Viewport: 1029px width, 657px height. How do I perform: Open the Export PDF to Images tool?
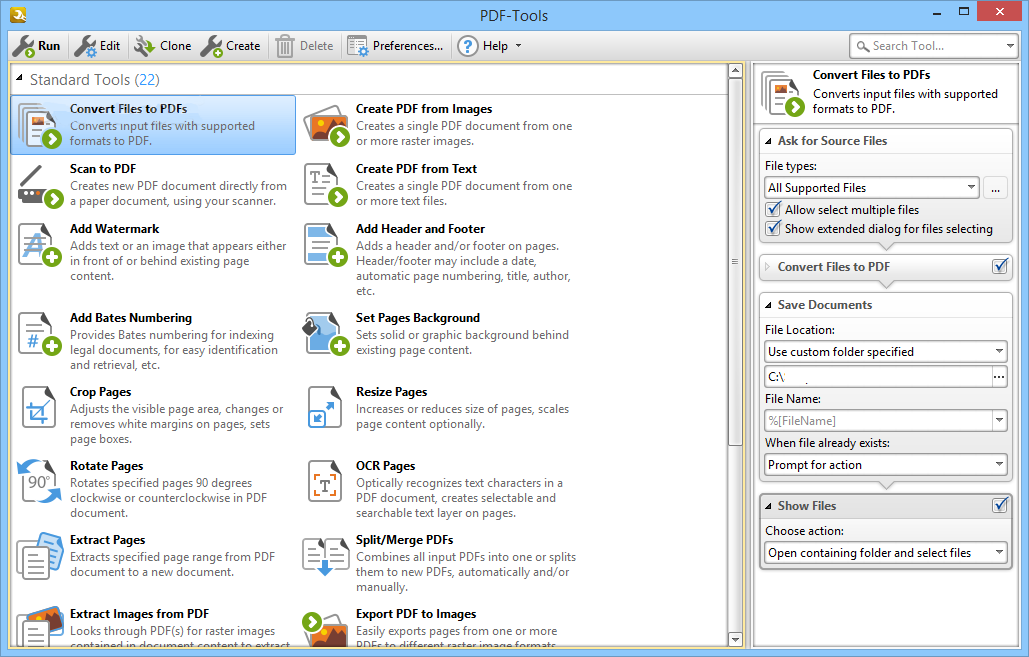pyautogui.click(x=325, y=629)
